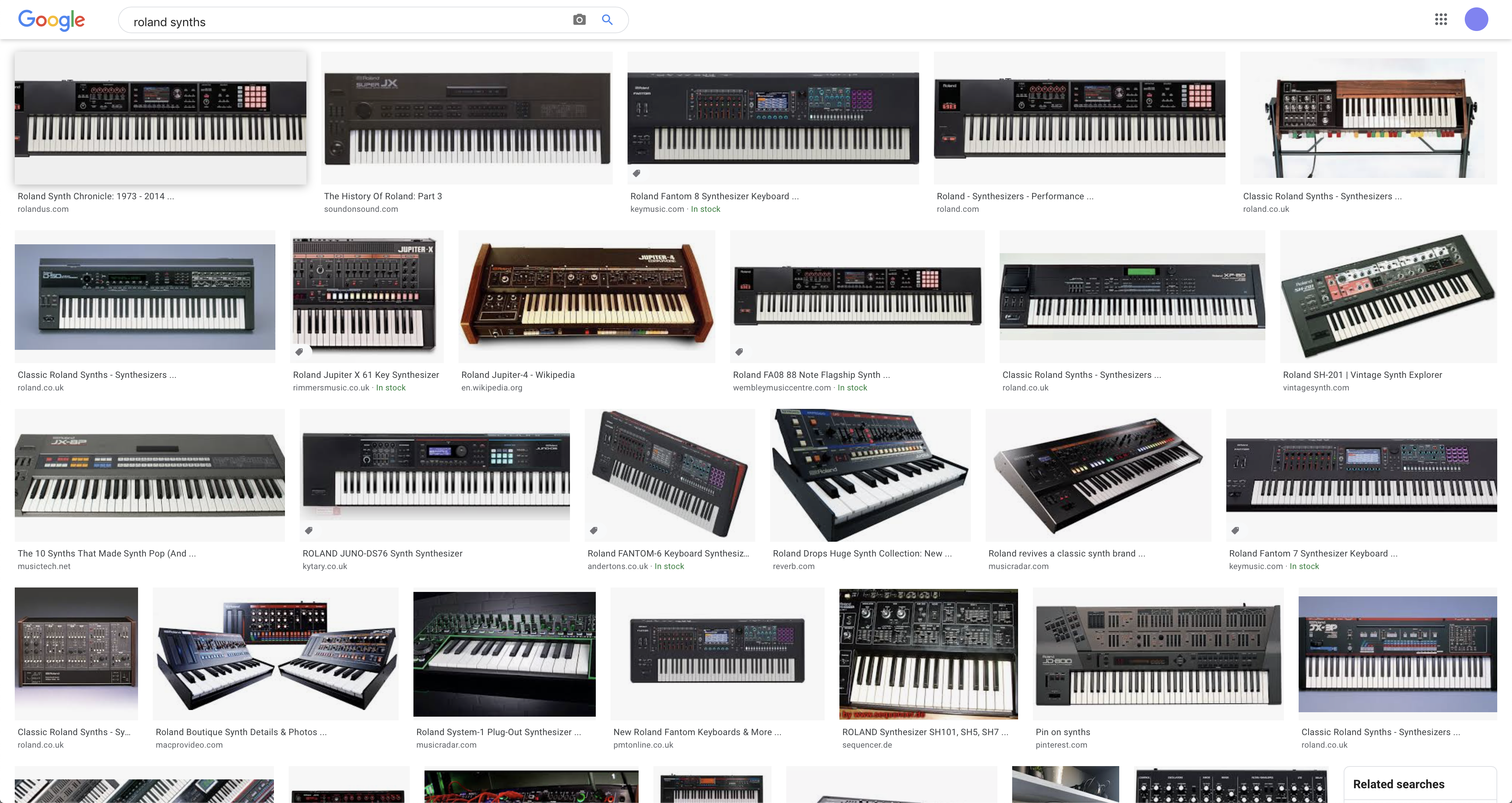Image resolution: width=1512 pixels, height=803 pixels.
Task: Click the musictech.net source text
Action: (x=44, y=566)
